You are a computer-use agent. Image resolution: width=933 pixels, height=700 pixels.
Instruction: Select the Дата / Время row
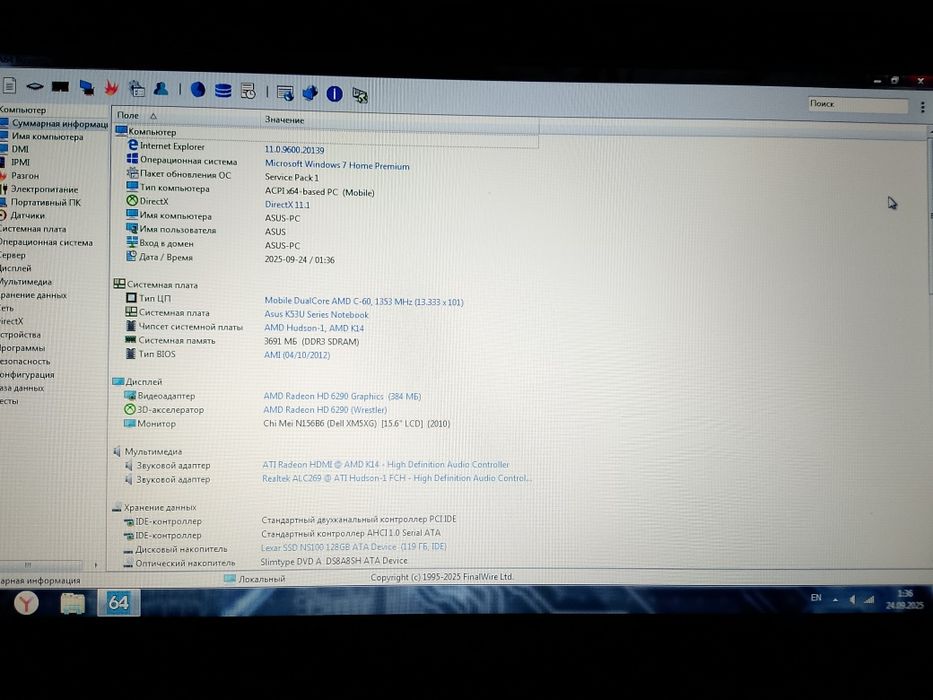point(231,258)
